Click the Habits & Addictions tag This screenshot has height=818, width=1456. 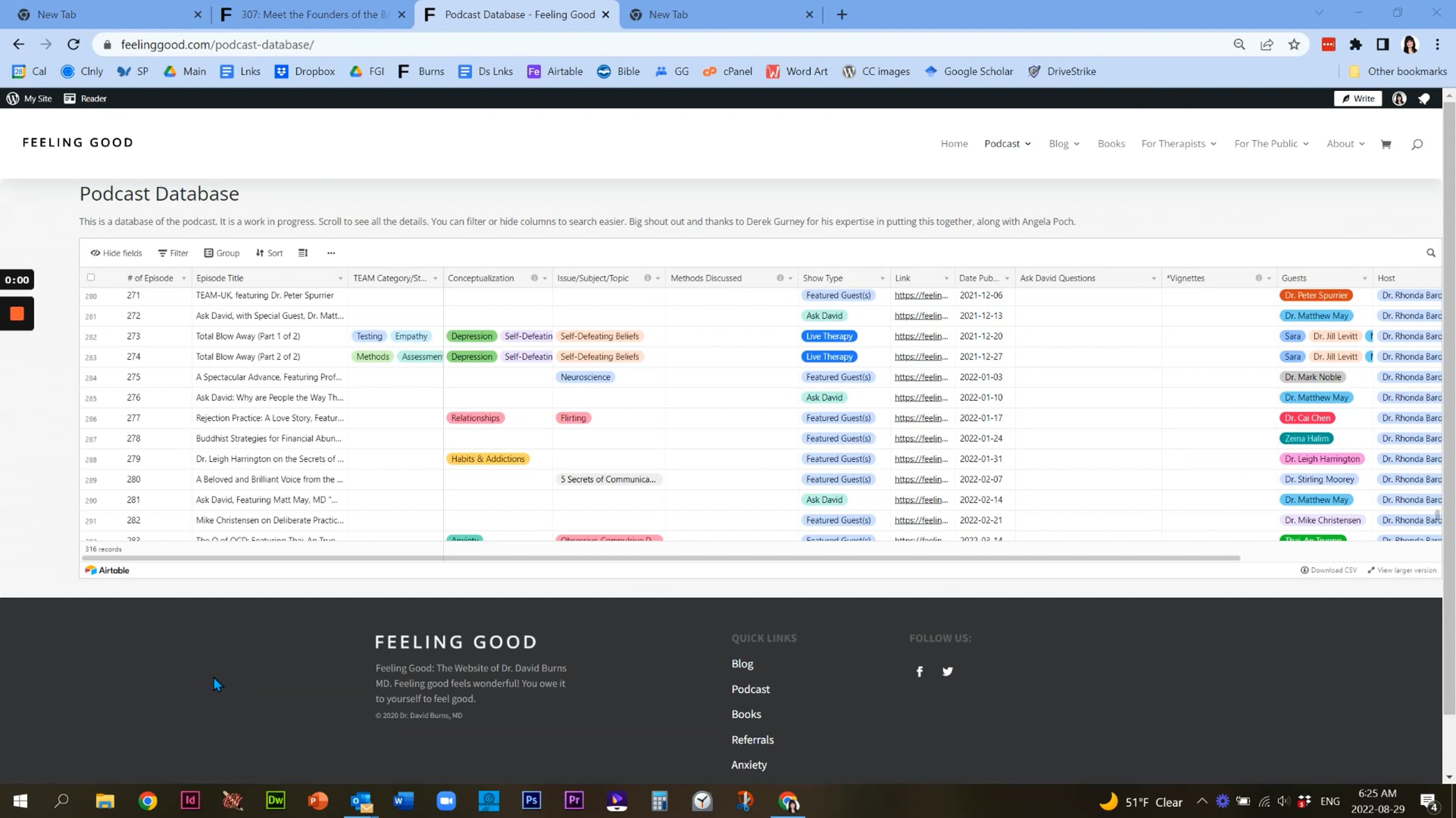pos(488,459)
